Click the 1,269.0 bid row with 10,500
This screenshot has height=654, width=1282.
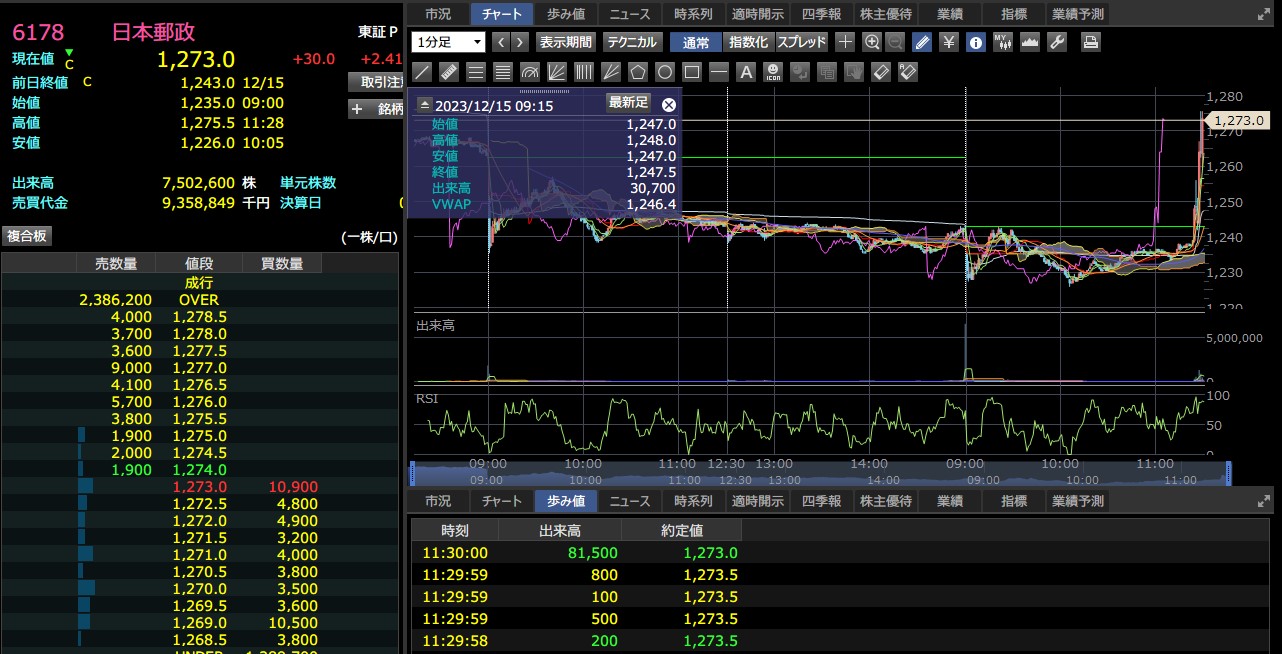200,623
